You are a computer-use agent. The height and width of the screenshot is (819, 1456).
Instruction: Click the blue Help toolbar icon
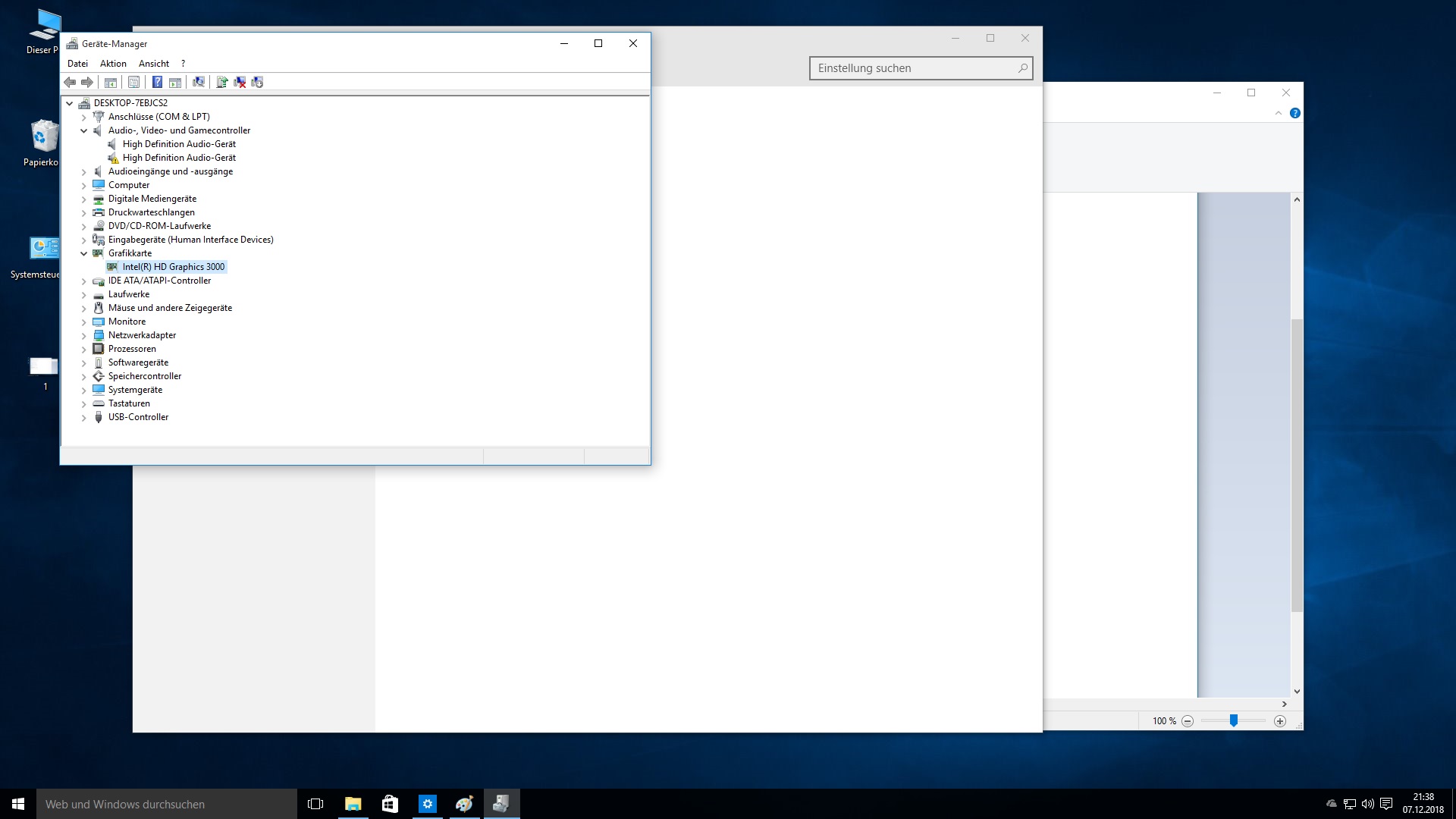click(157, 82)
